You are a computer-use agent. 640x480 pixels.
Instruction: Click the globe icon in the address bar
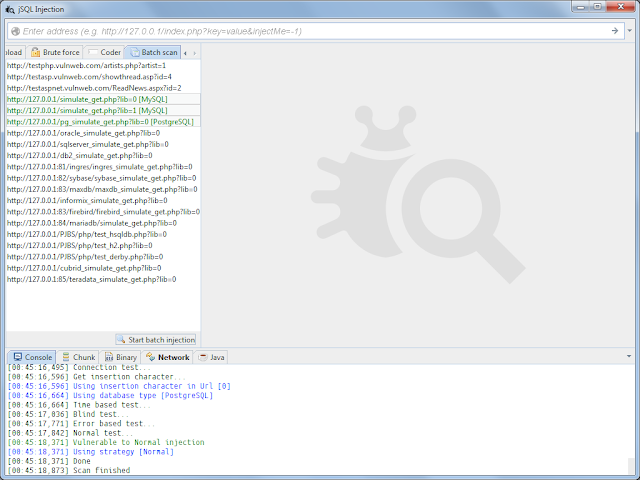pos(16,31)
